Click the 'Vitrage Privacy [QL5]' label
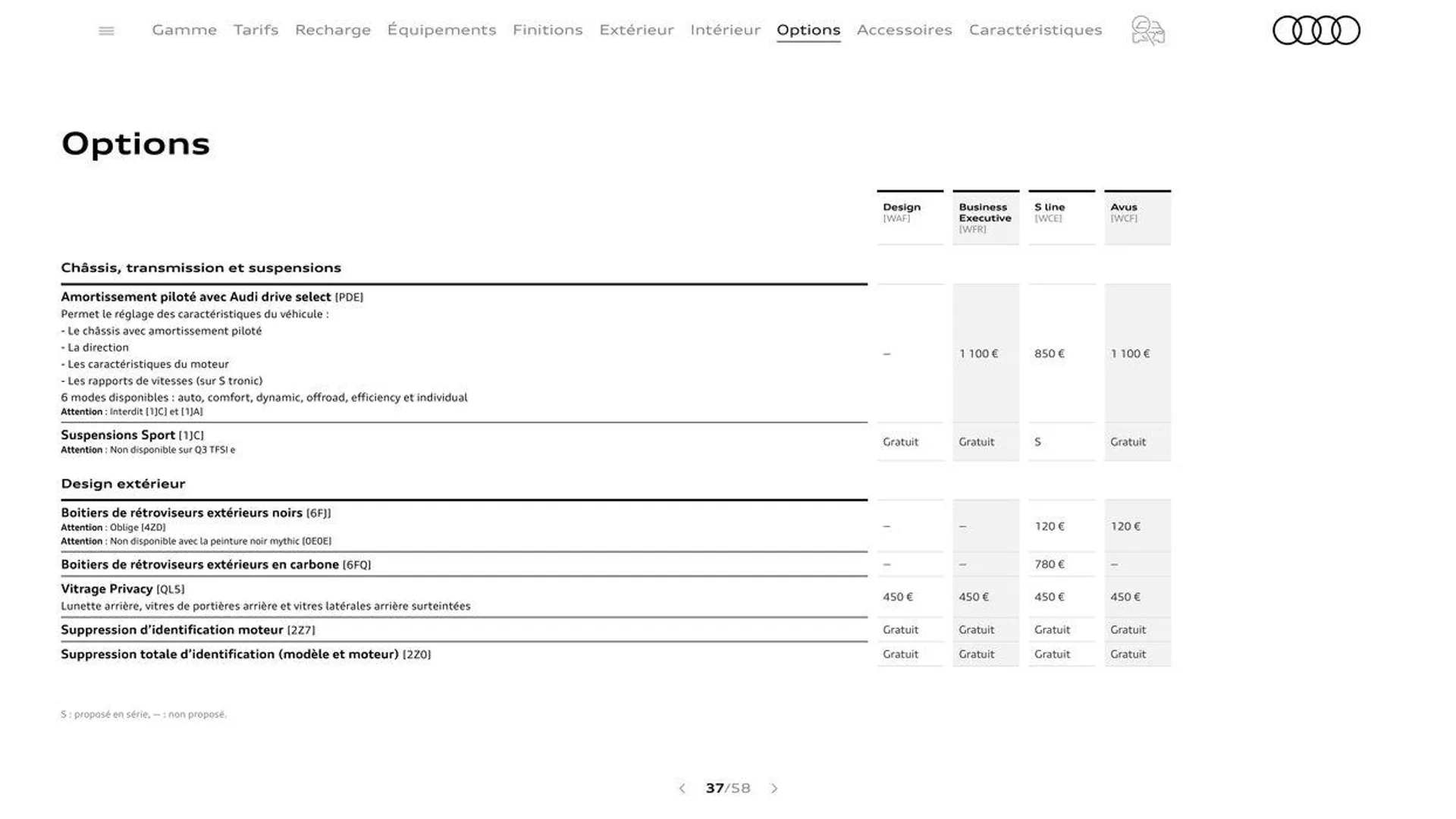1456x819 pixels. [x=122, y=589]
